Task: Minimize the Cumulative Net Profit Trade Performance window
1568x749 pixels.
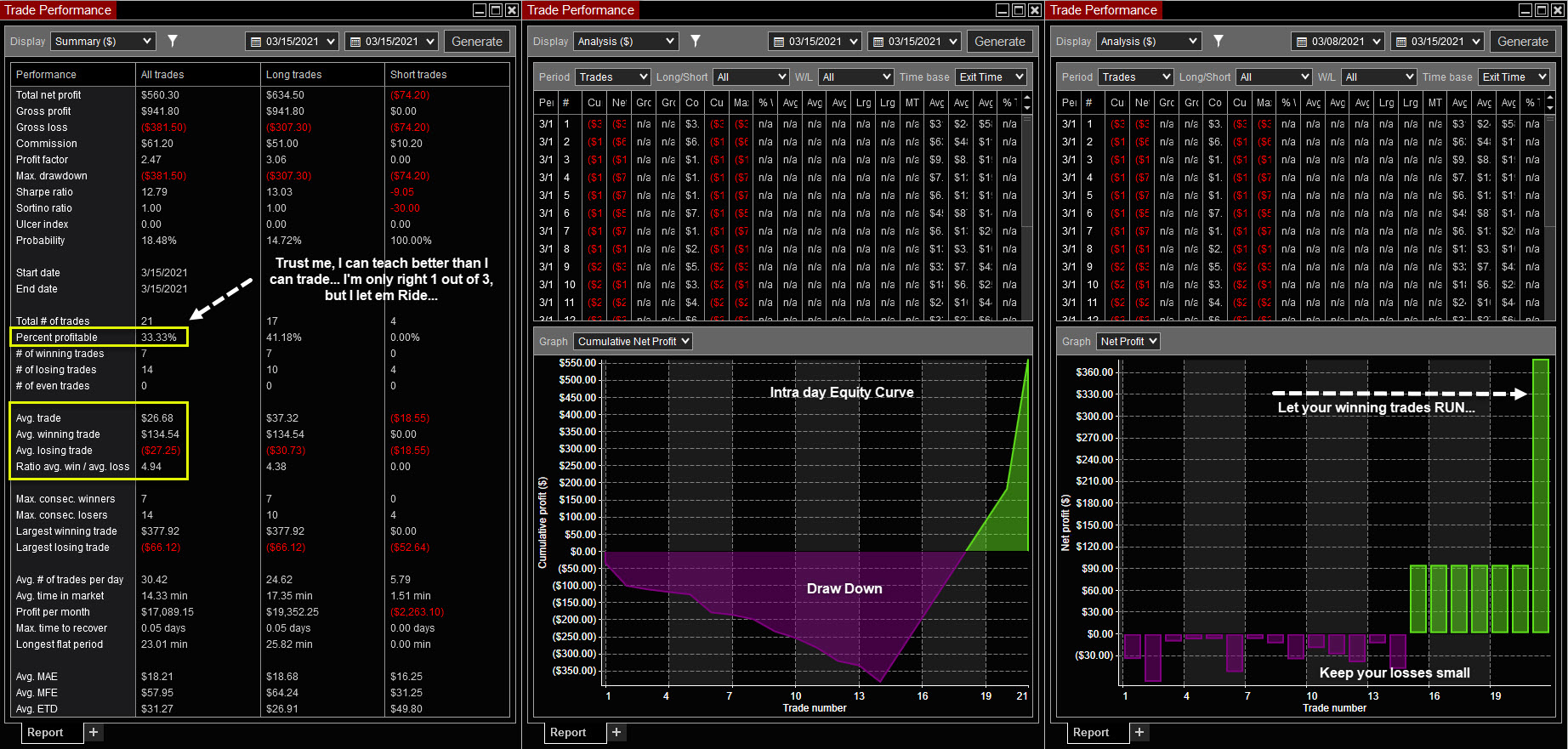Action: (x=1003, y=10)
